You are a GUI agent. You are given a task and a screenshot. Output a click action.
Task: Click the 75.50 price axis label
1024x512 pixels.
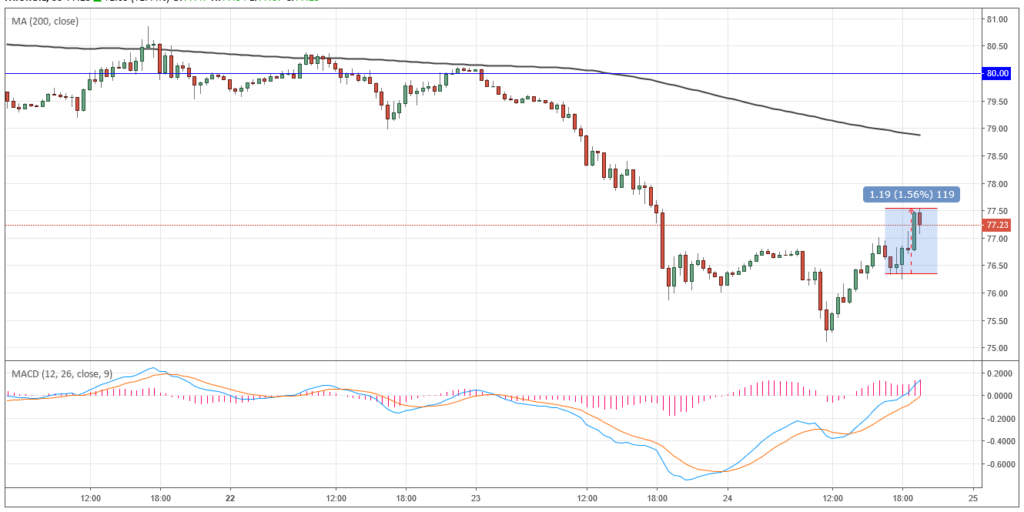pos(997,321)
